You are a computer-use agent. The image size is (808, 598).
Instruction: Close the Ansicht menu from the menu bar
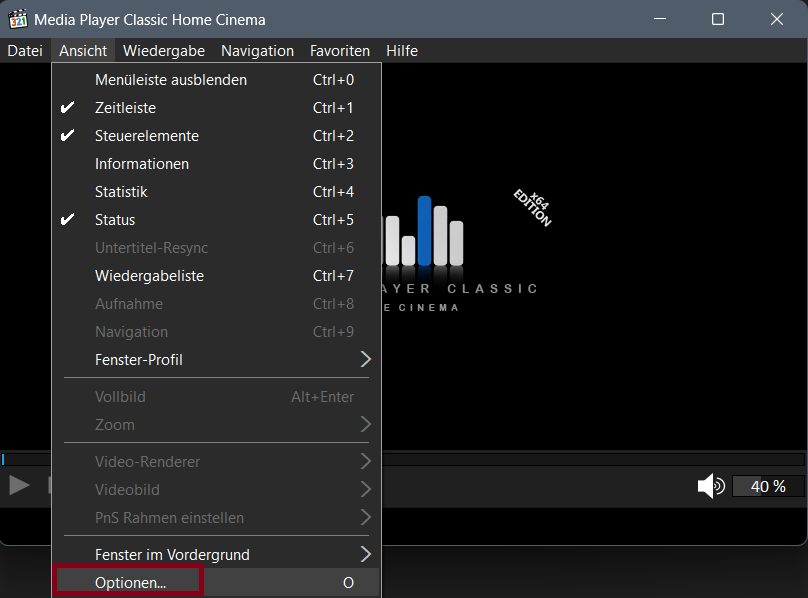(x=83, y=51)
